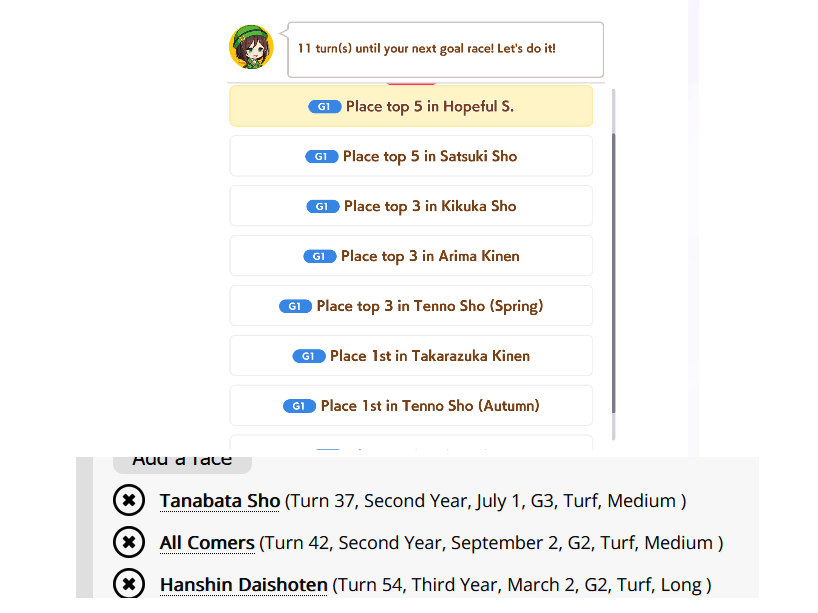Select the Place top 5 in Hopeful S. goal
Viewport: 818px width, 613px height.
[x=411, y=106]
